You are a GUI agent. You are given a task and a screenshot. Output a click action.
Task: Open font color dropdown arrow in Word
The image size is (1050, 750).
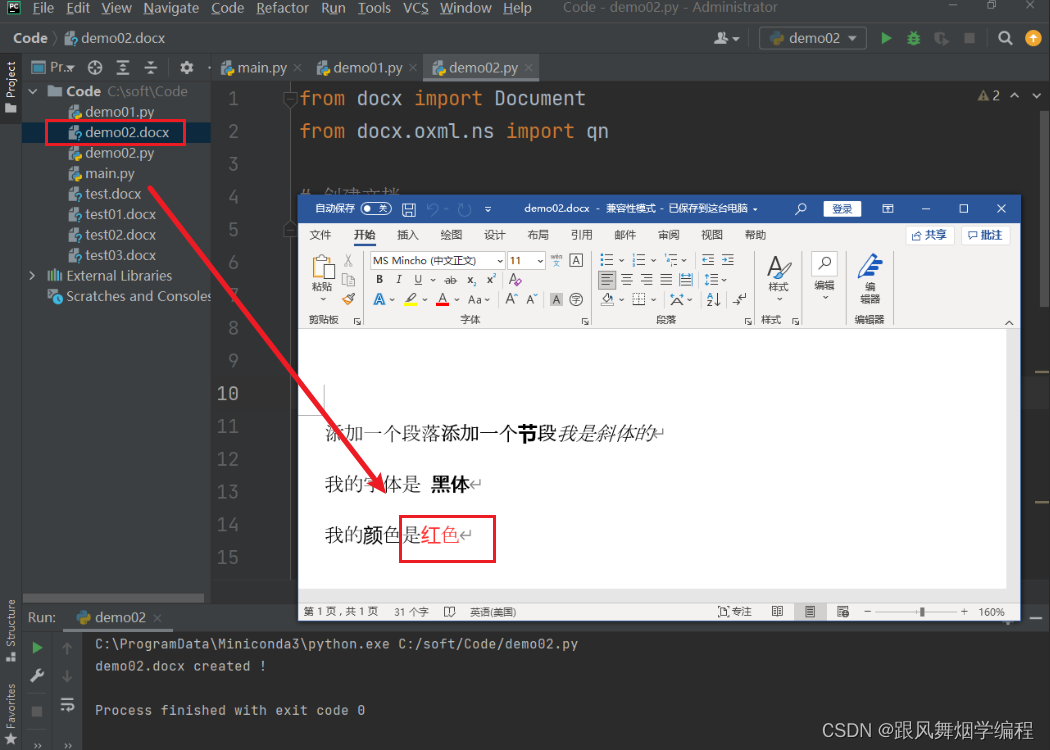coord(457,300)
